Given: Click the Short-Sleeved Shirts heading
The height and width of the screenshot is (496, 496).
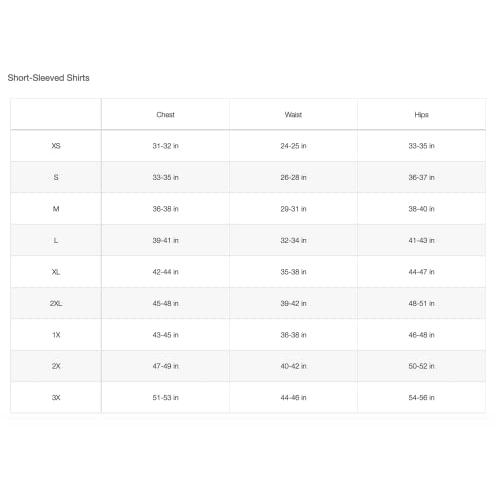Looking at the screenshot, I should [x=49, y=78].
